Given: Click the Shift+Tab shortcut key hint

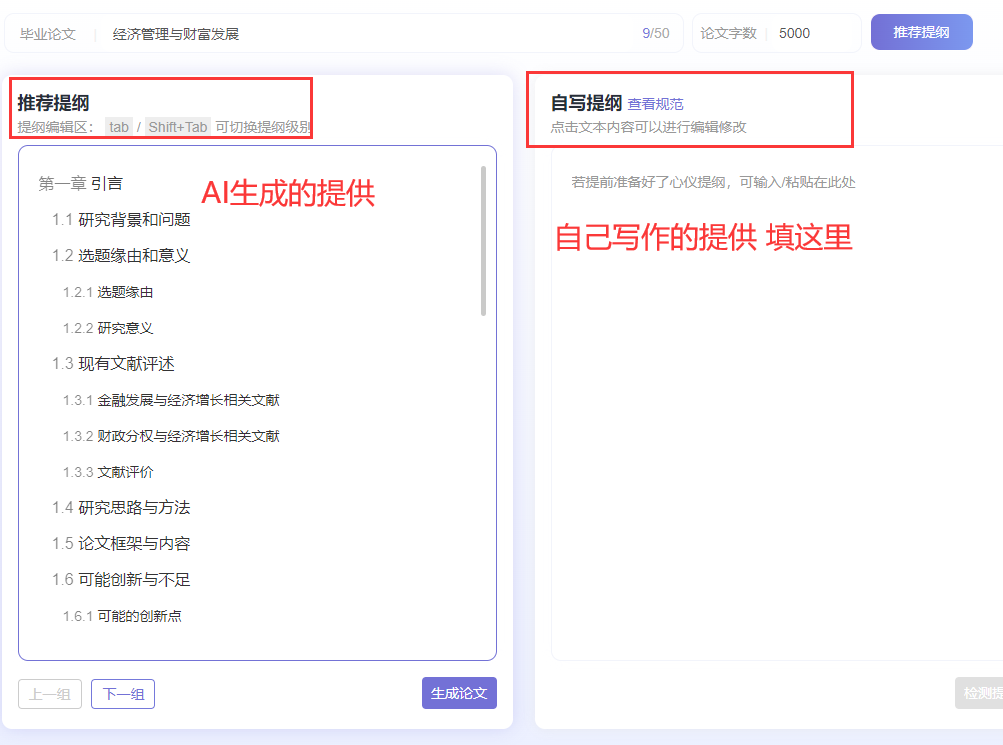Looking at the screenshot, I should 178,127.
